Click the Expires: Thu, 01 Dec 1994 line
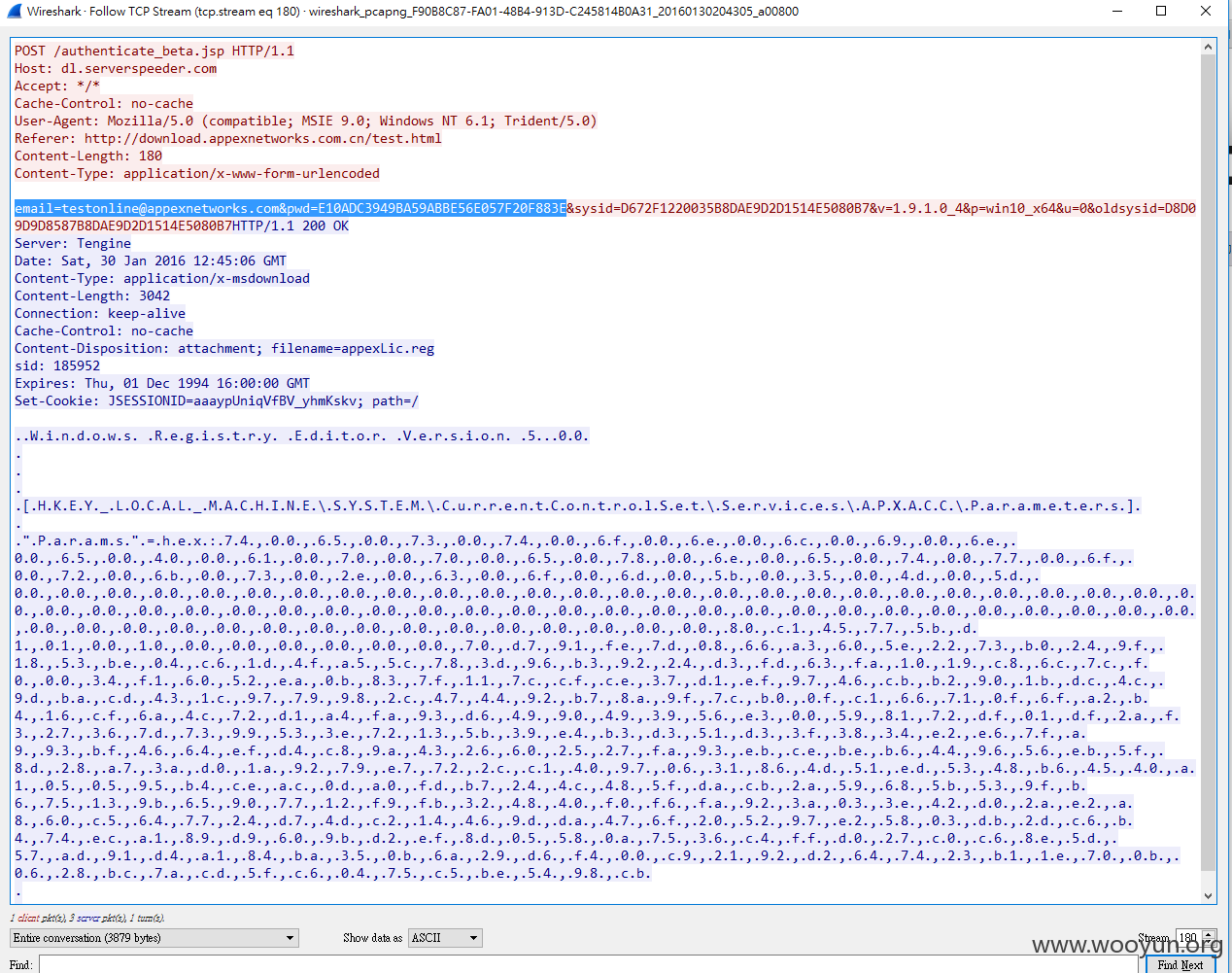Viewport: 1232px width, 973px height. coord(162,383)
